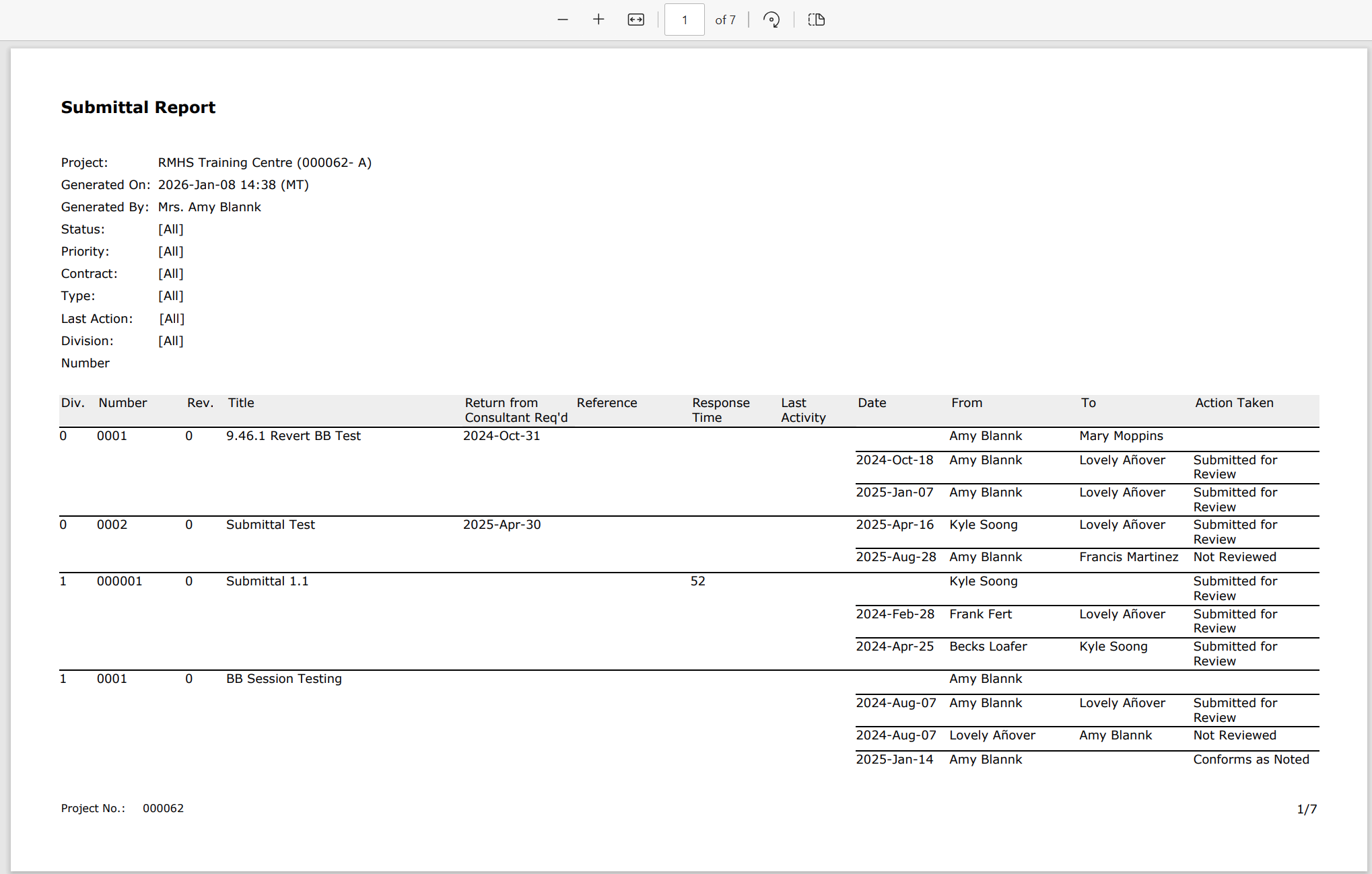This screenshot has width=1372, height=874.
Task: Zoom out with the minus icon
Action: [563, 20]
